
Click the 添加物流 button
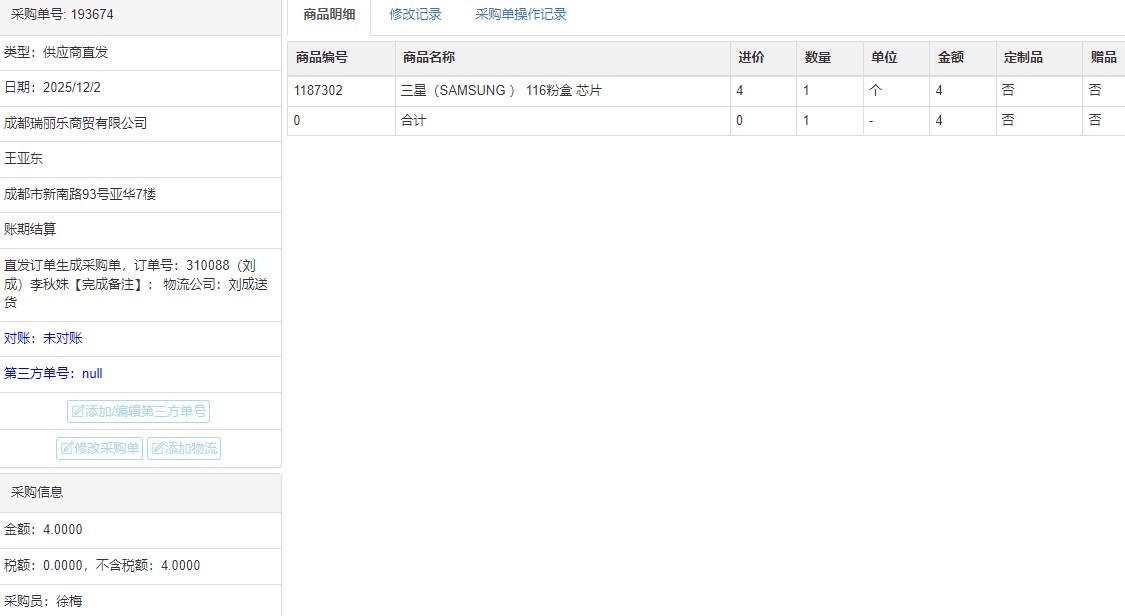tap(184, 449)
